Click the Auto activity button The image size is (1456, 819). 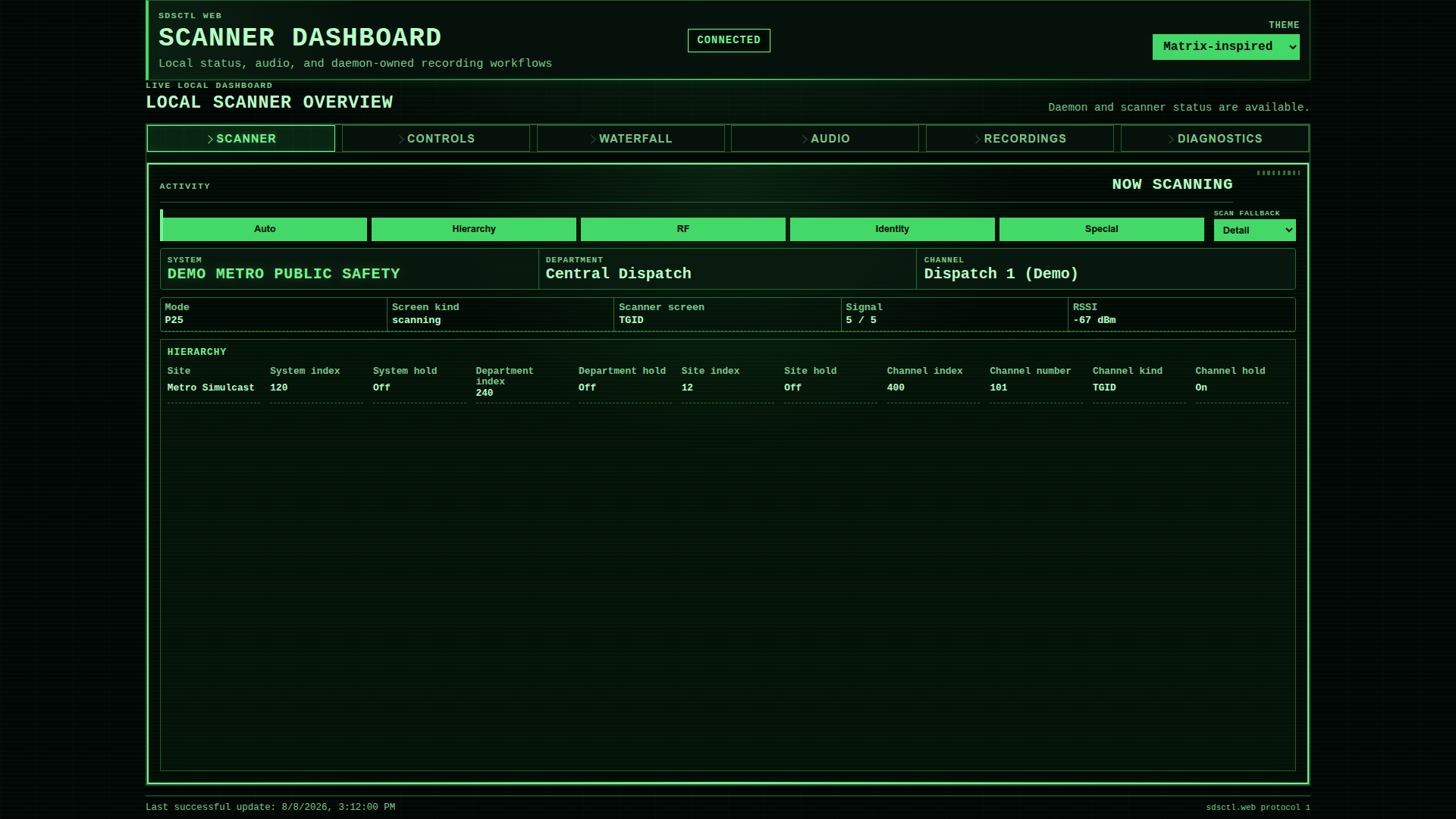pos(265,229)
